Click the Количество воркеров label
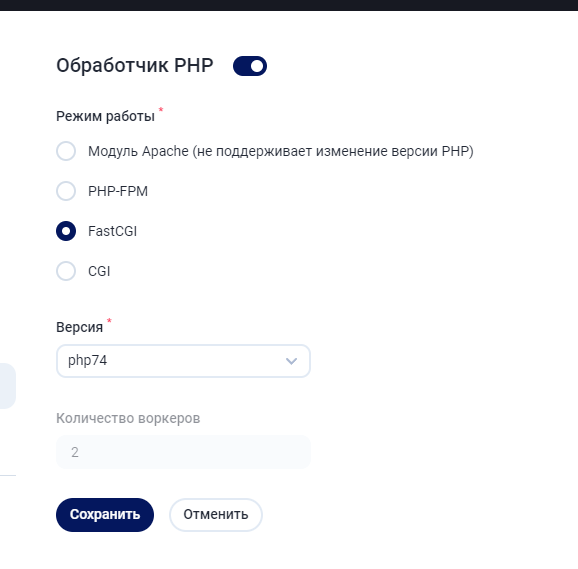The height and width of the screenshot is (569, 578). coord(128,419)
